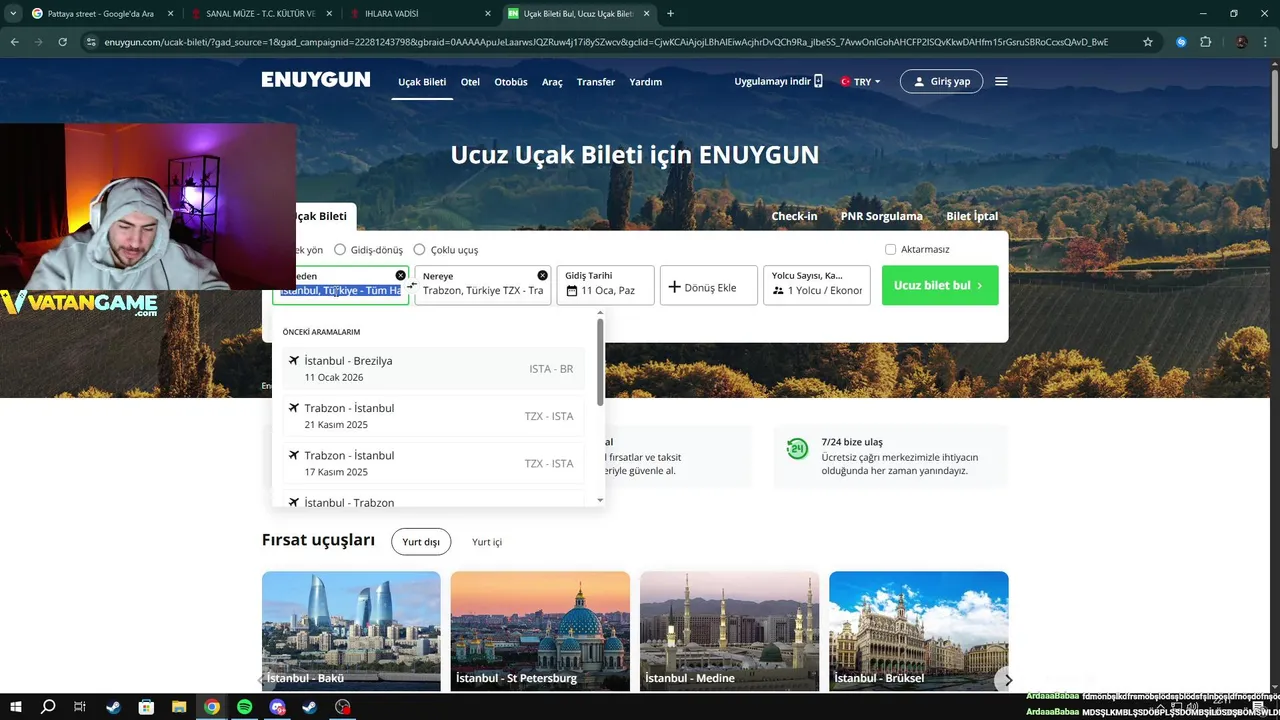Click the Ucuz bilet bul button
This screenshot has width=1280, height=720.
coord(940,285)
